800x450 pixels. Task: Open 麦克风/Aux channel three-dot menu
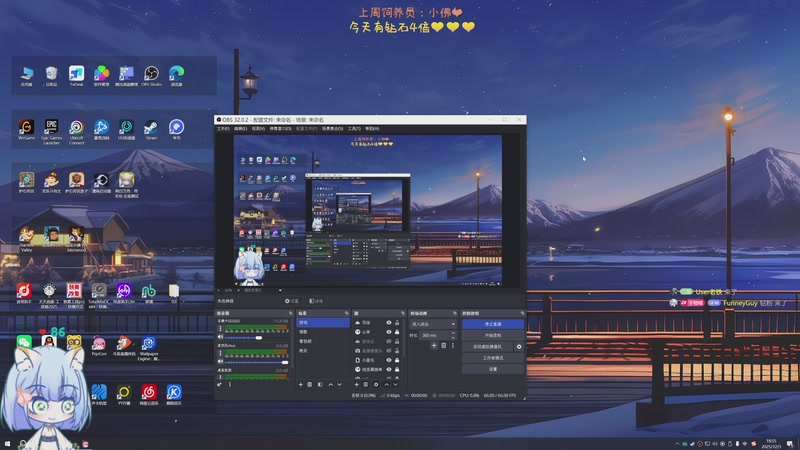coord(220,353)
